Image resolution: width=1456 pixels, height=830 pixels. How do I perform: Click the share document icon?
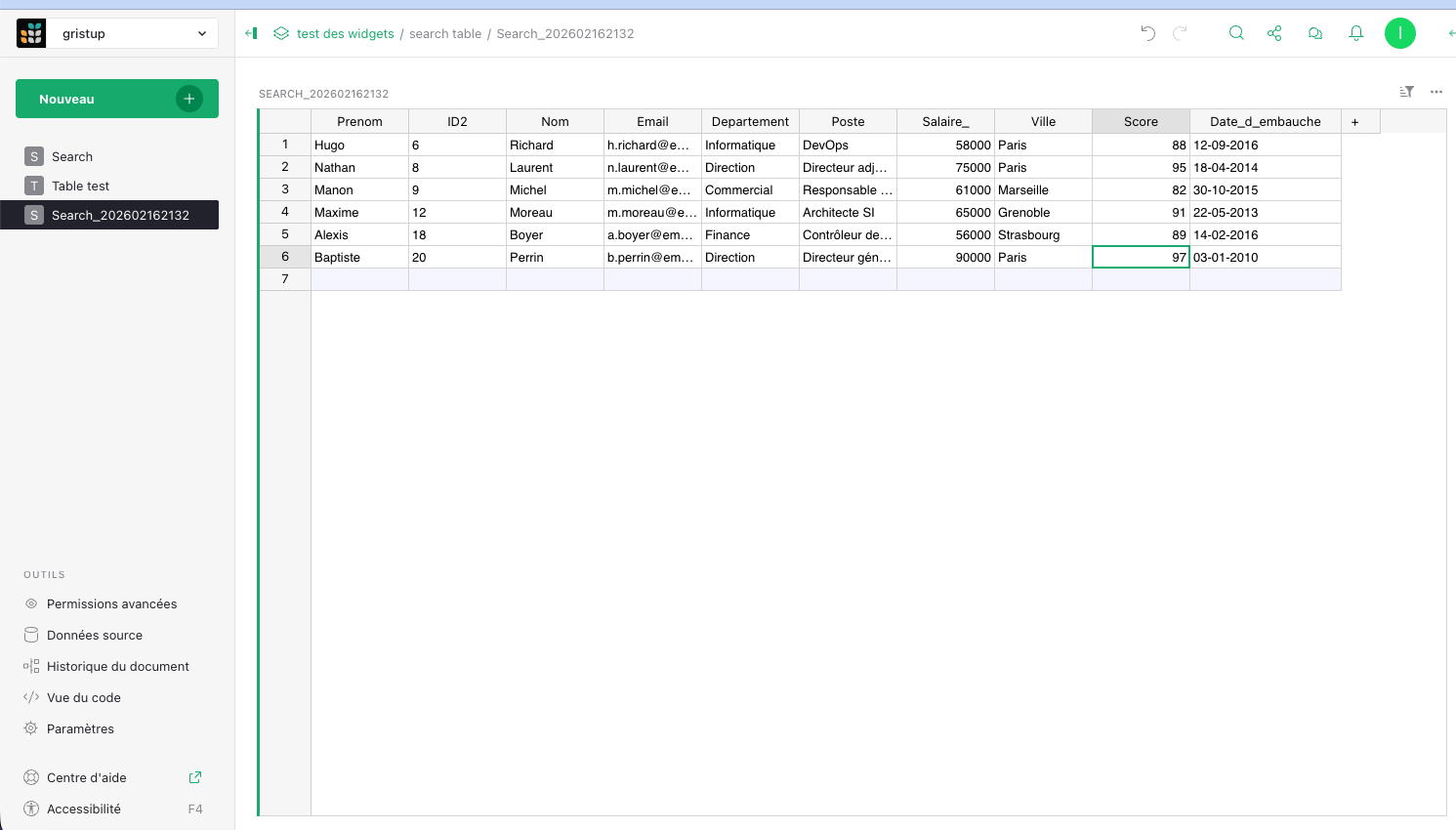point(1274,33)
